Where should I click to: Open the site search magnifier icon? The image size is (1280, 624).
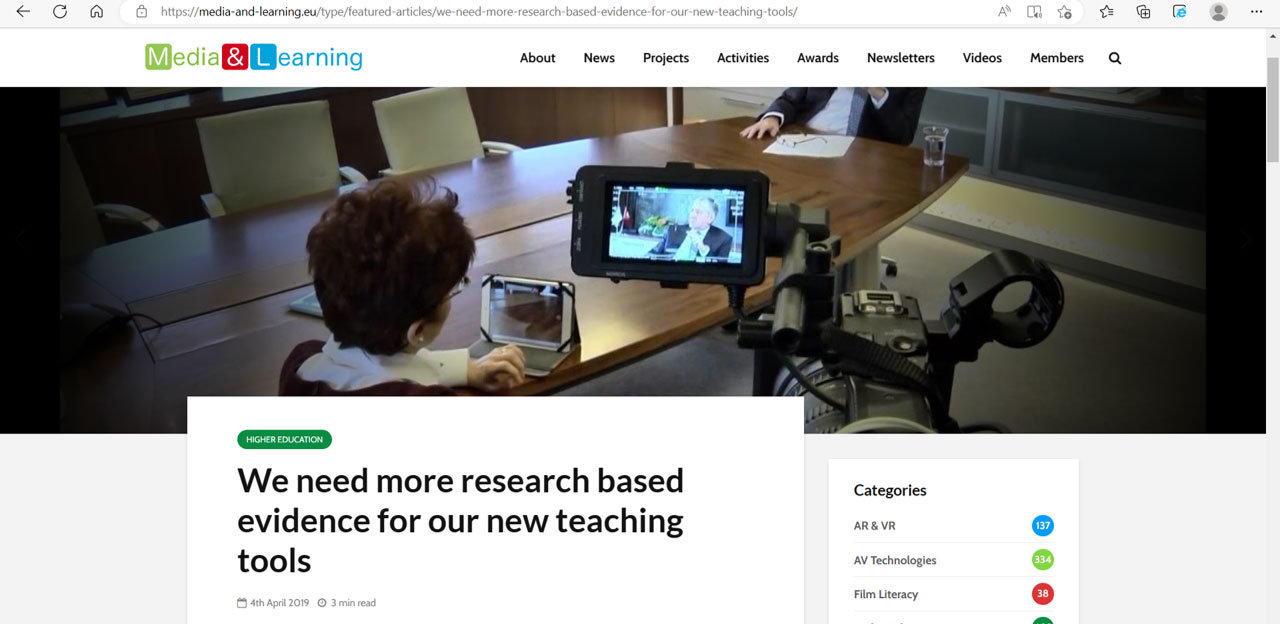pos(1115,58)
